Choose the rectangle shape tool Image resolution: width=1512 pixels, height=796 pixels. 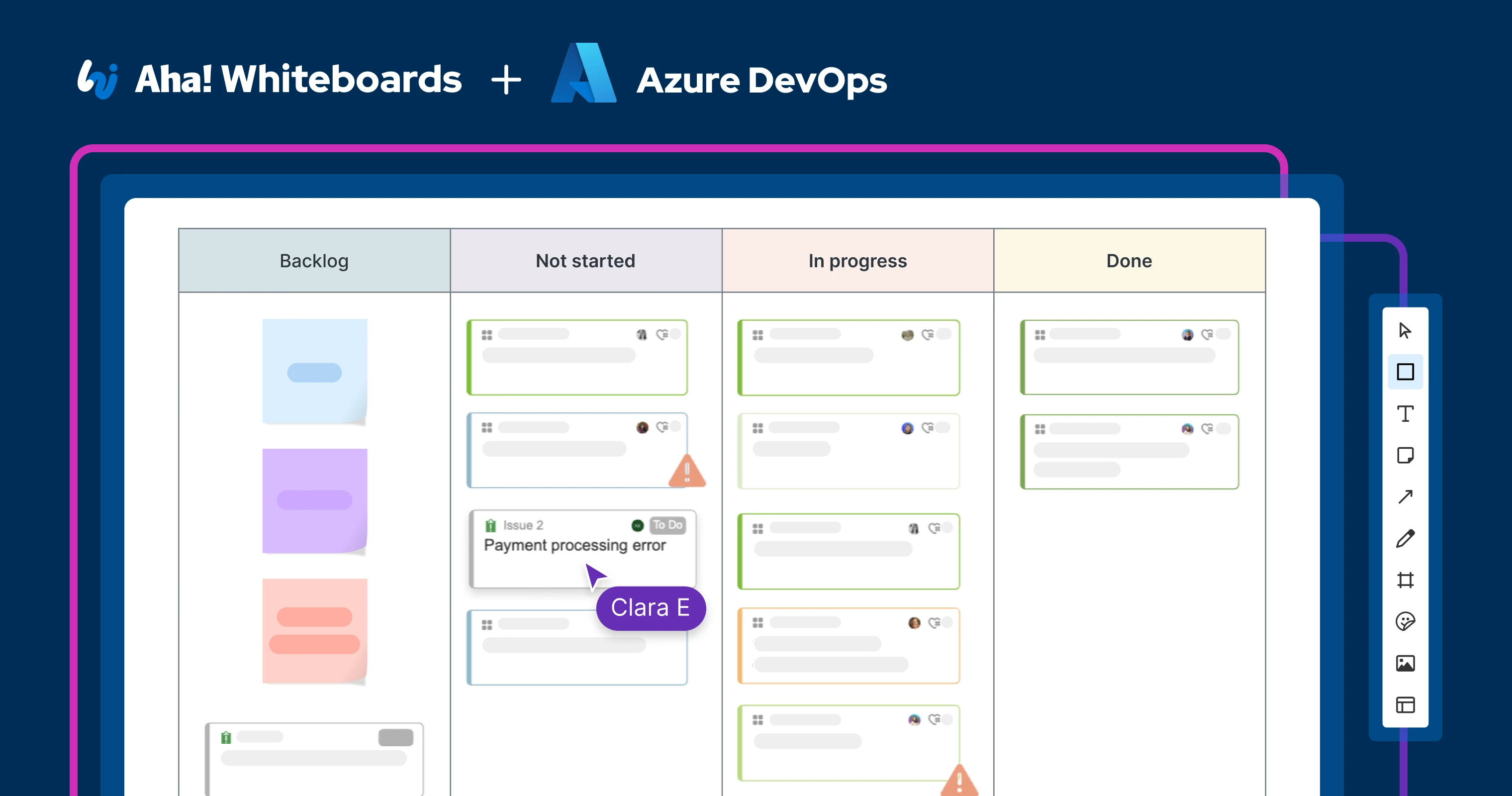1405,372
